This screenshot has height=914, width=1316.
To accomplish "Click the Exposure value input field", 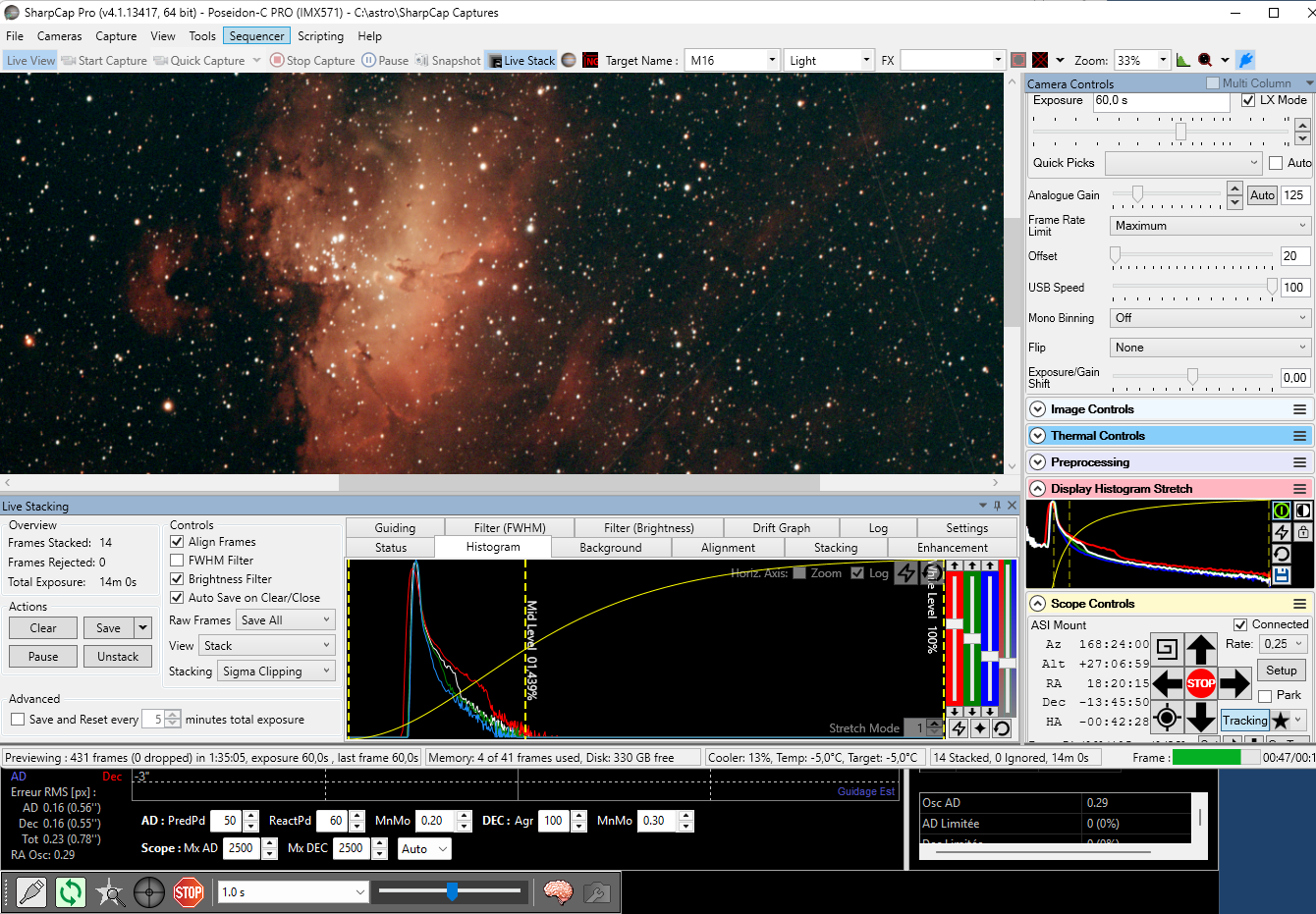I will coord(1161,101).
